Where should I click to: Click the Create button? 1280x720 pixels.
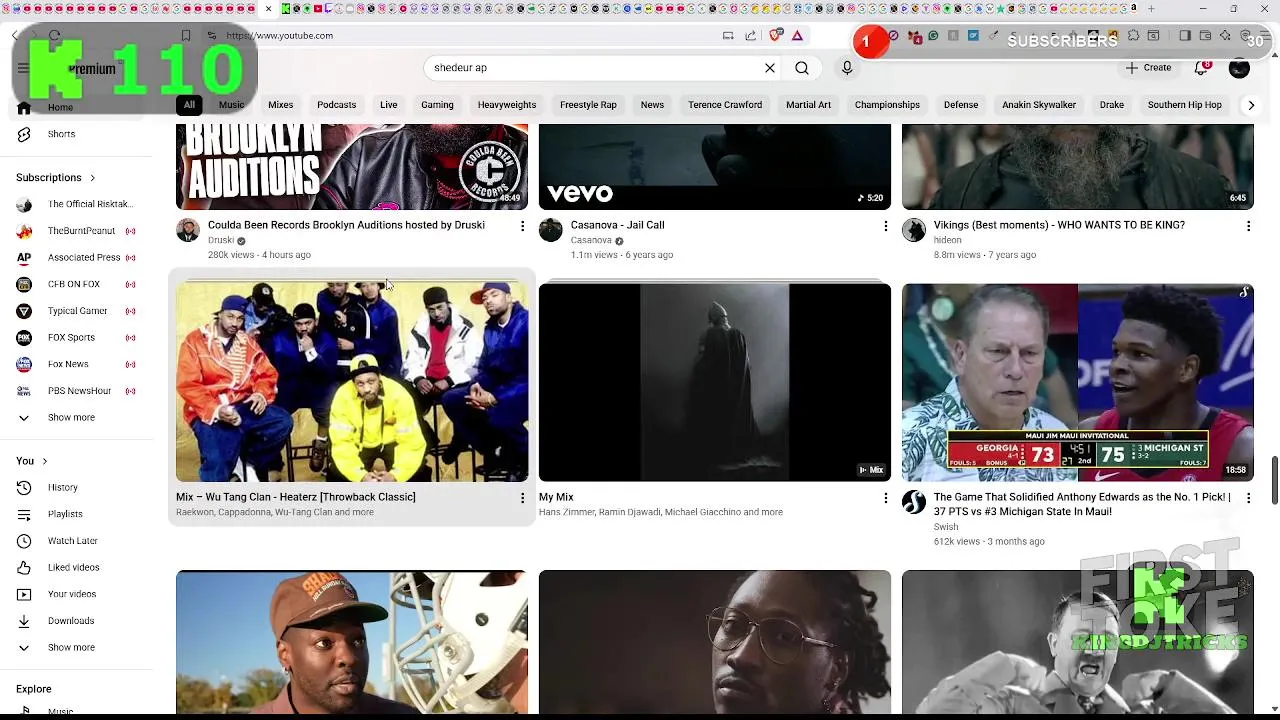pyautogui.click(x=1148, y=68)
